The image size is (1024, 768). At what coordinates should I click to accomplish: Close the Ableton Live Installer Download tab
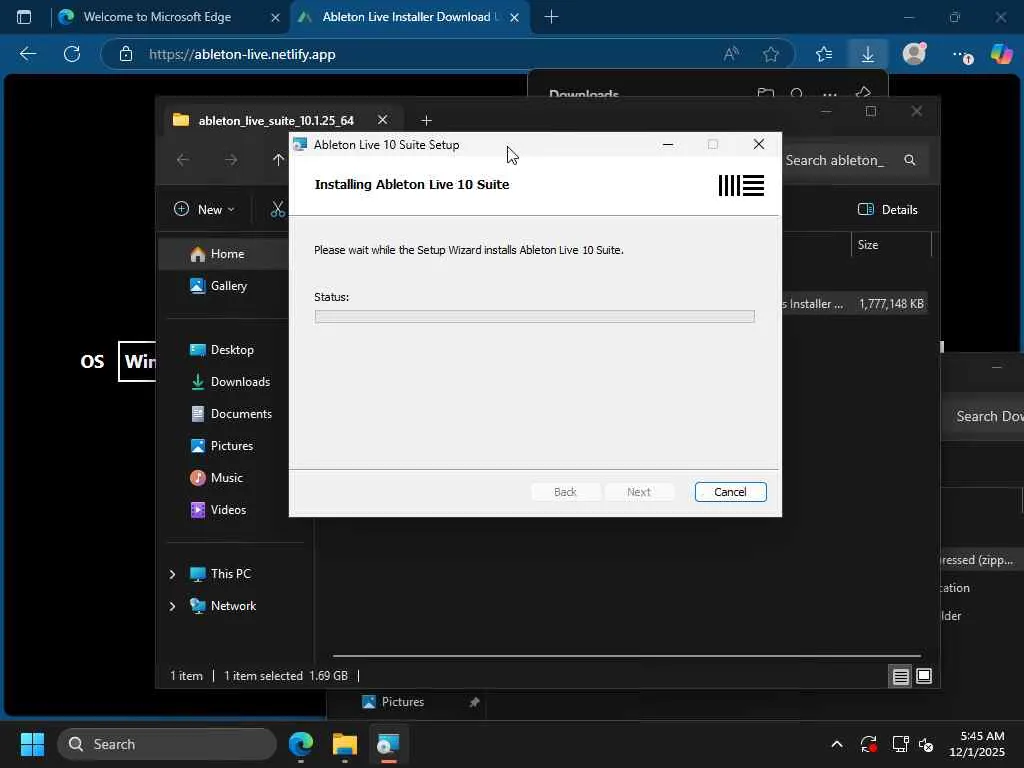coord(514,18)
